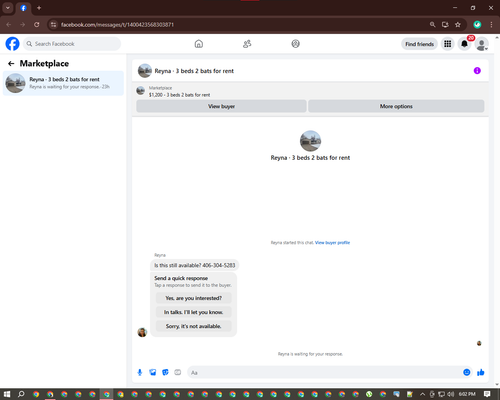The width and height of the screenshot is (500, 400).
Task: Send quick response "Sorry, it's not available."
Action: [x=193, y=326]
